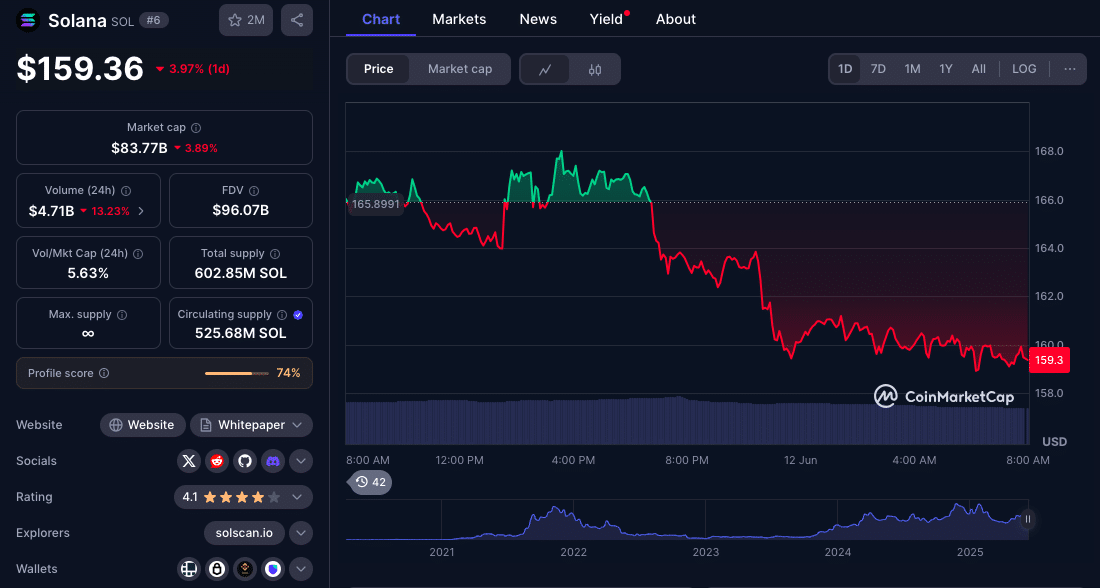
Task: Open Volume (24h) details arrow
Action: [x=141, y=211]
